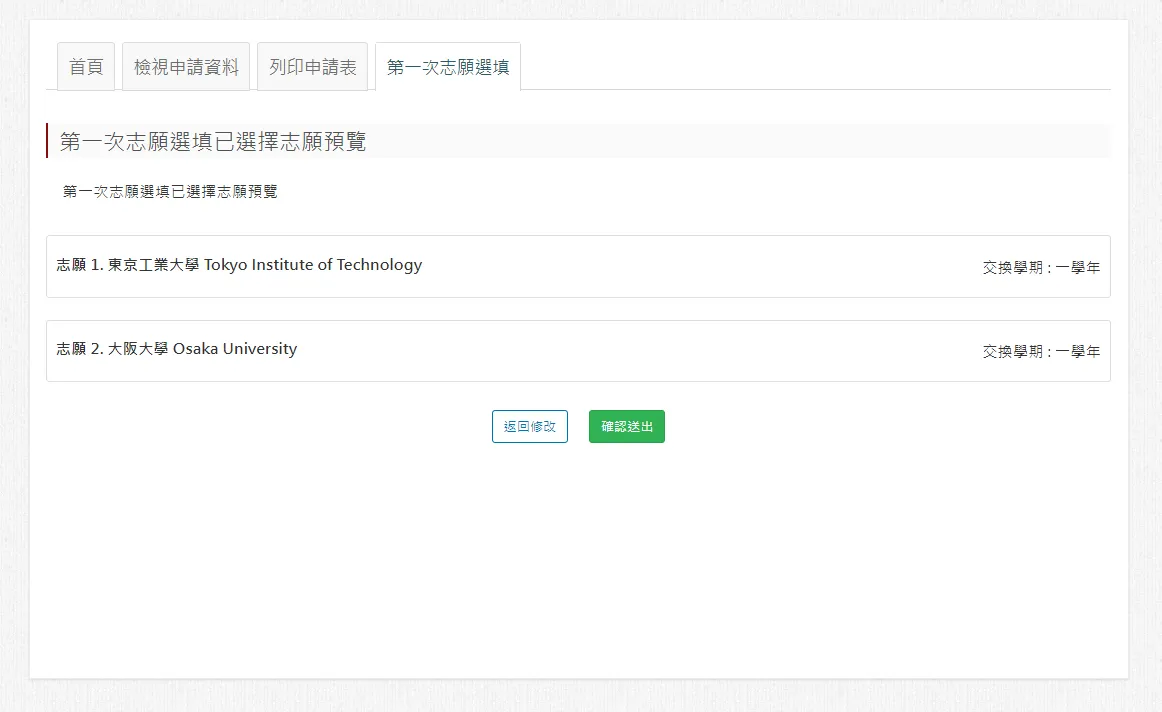Image resolution: width=1162 pixels, height=712 pixels.
Task: Click the large 第一次志願選填已選擇志願預覽 heading
Action: point(213,142)
